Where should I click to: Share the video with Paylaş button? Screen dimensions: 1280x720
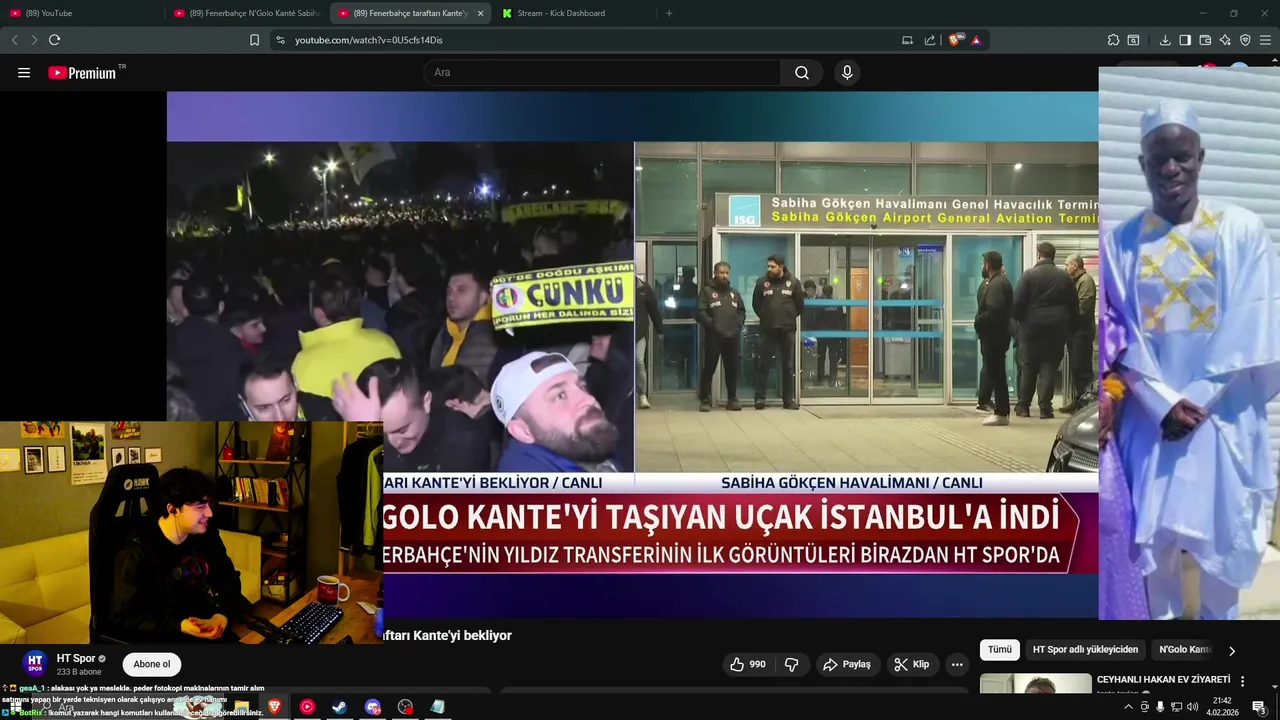[847, 664]
